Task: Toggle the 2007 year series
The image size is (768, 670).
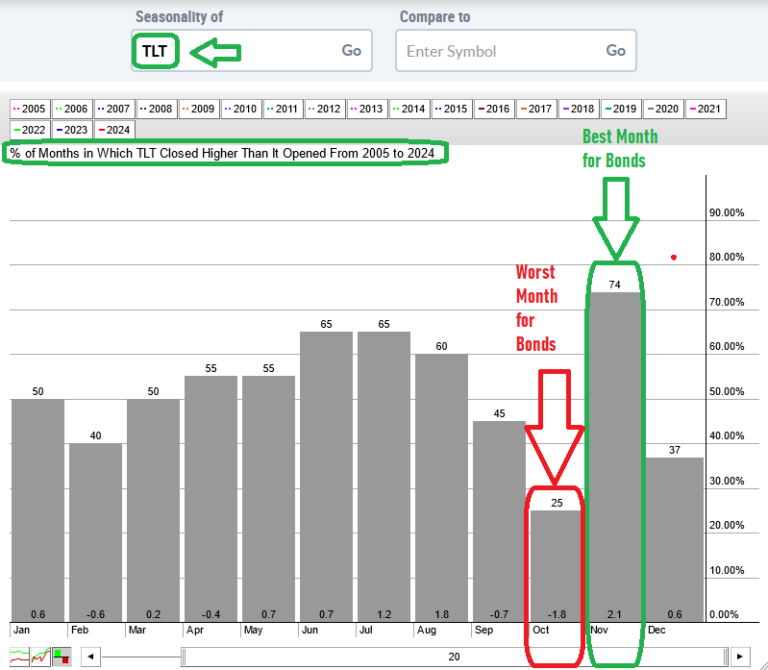Action: (114, 109)
